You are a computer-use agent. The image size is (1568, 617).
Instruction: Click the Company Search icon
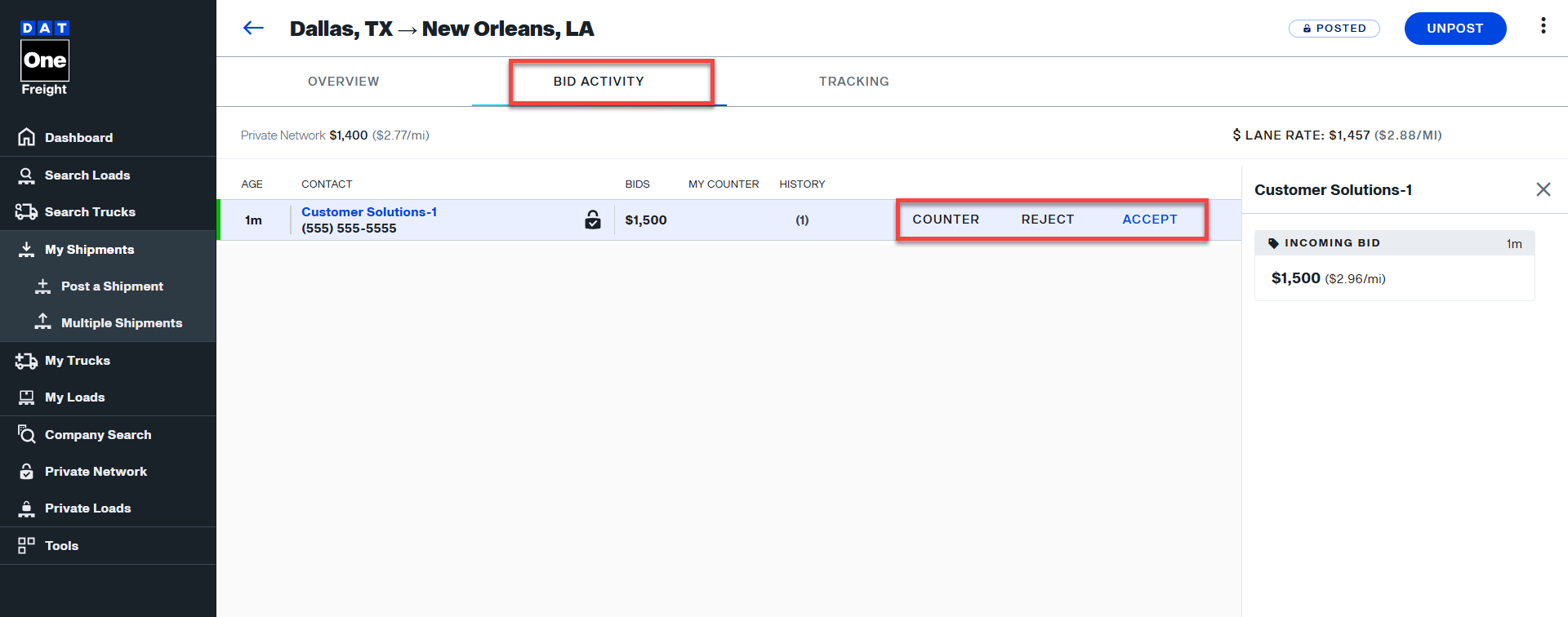[x=27, y=434]
